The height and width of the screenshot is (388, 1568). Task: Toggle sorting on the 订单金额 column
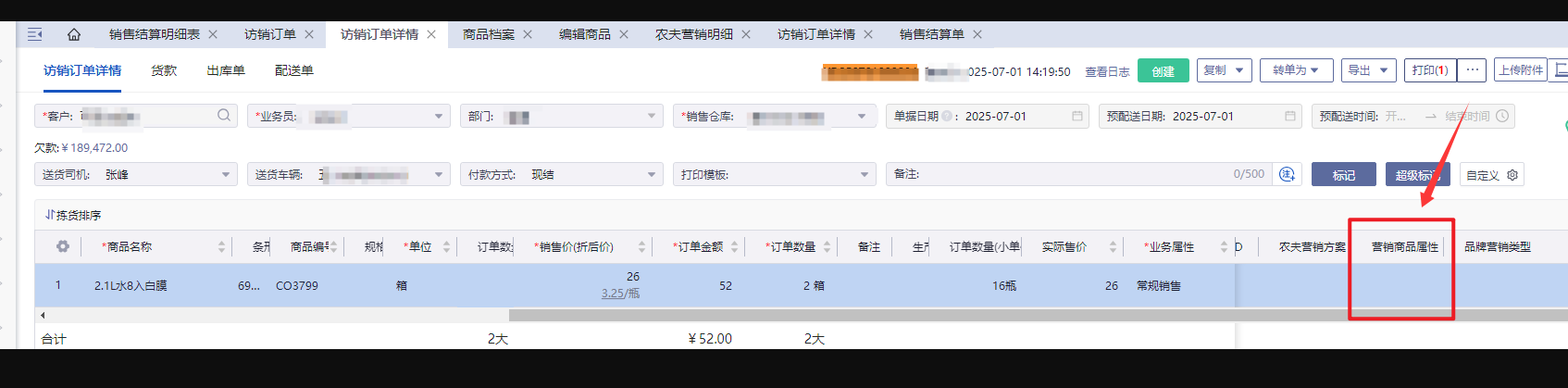pyautogui.click(x=734, y=247)
